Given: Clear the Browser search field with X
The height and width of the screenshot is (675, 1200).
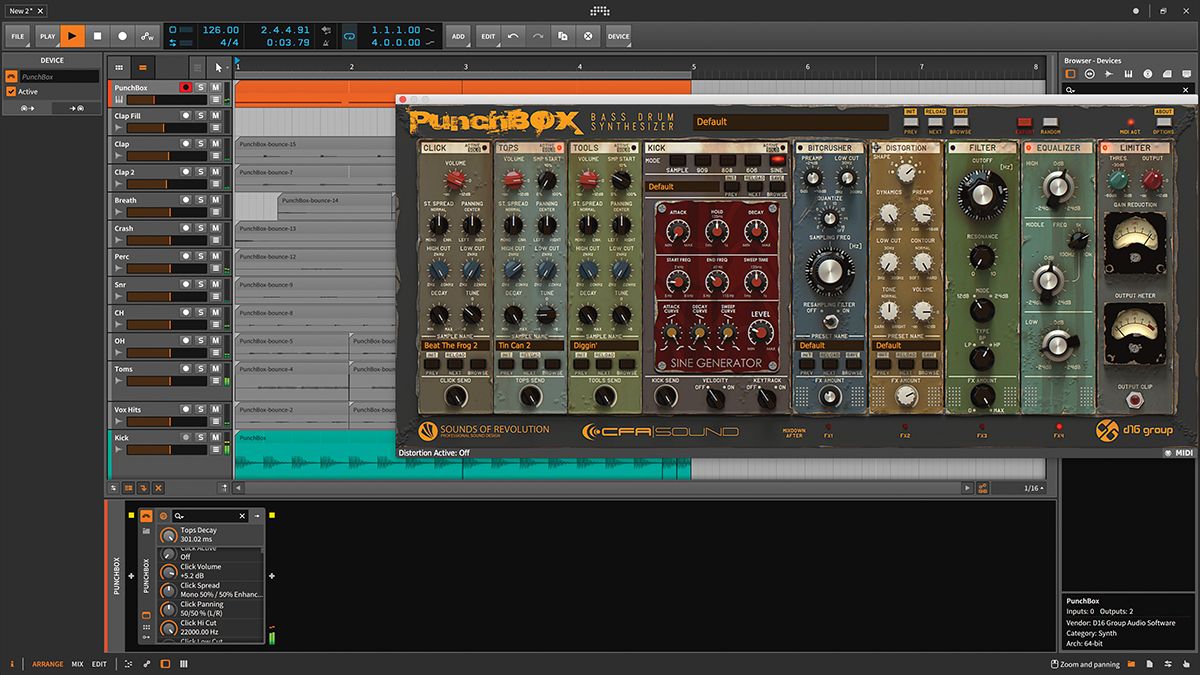Looking at the screenshot, I should [x=1187, y=89].
